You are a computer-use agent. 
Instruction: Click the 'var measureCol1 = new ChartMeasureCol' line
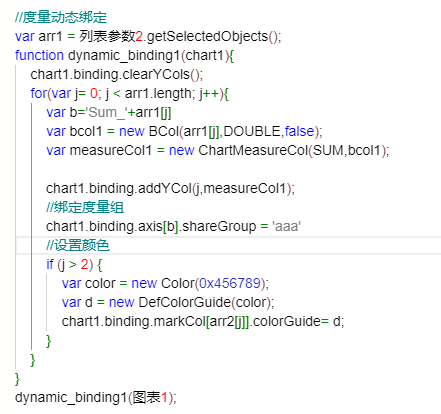[x=218, y=150]
